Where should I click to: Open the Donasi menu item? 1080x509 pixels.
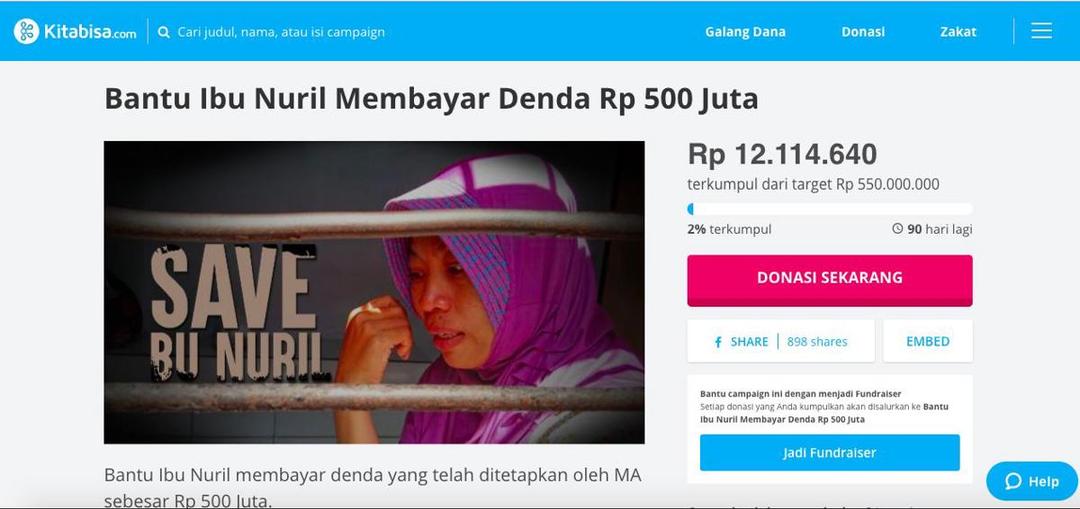coord(863,32)
